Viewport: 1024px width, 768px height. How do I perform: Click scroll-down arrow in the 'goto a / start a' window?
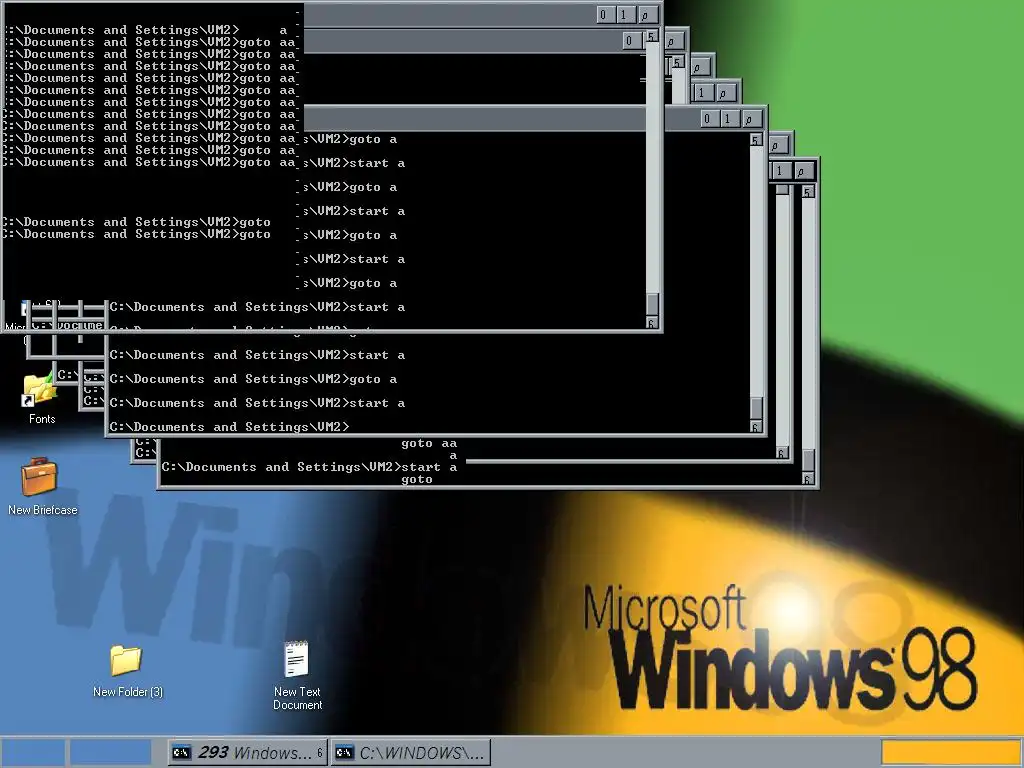[756, 426]
